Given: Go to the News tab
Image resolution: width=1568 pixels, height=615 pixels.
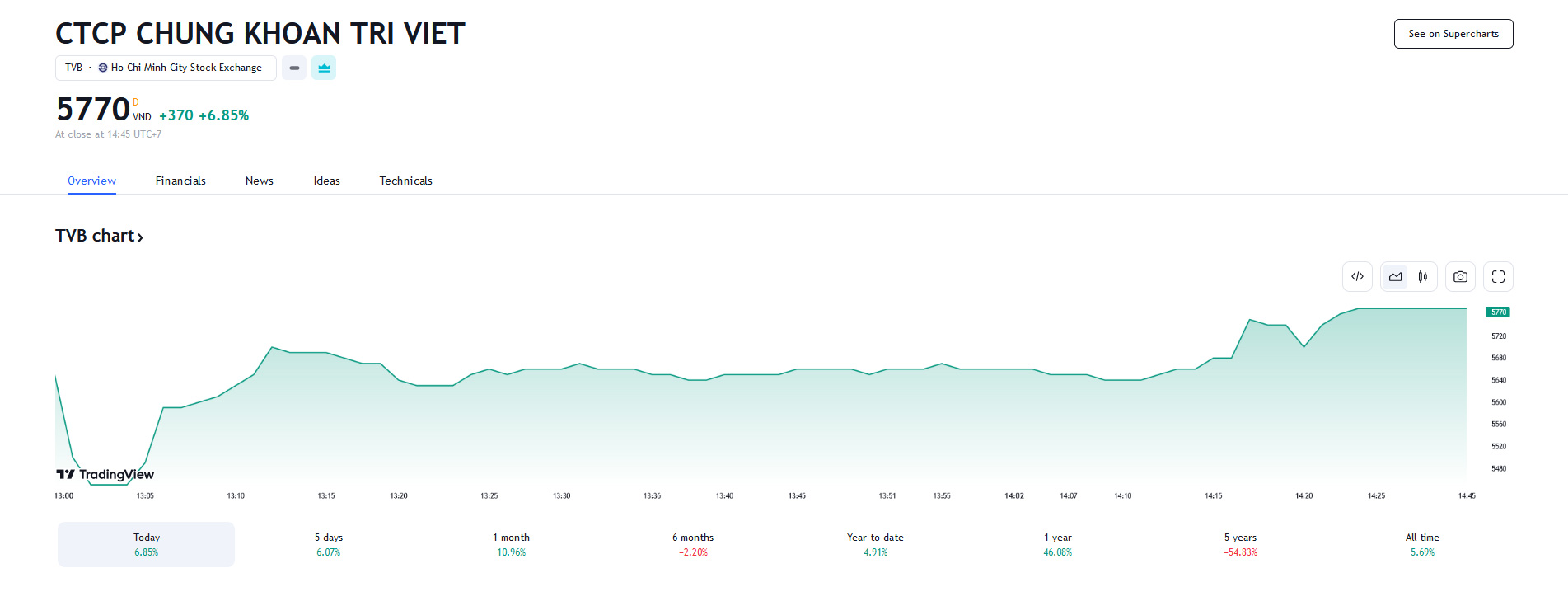Looking at the screenshot, I should pyautogui.click(x=259, y=181).
